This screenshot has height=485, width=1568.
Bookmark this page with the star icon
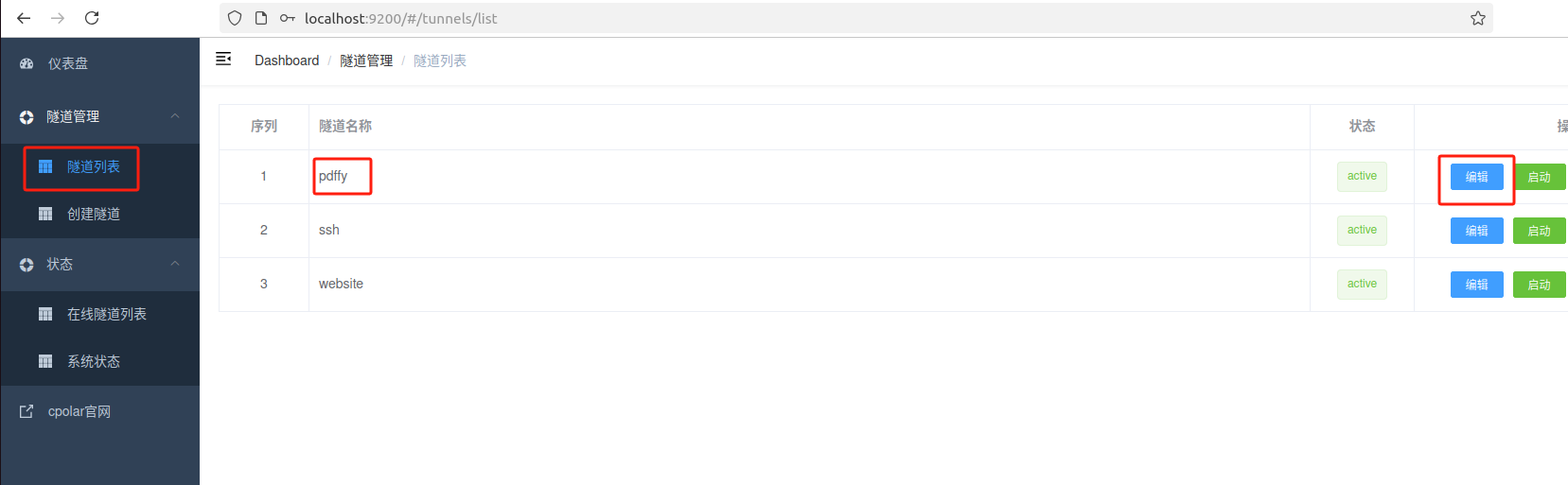point(1477,18)
